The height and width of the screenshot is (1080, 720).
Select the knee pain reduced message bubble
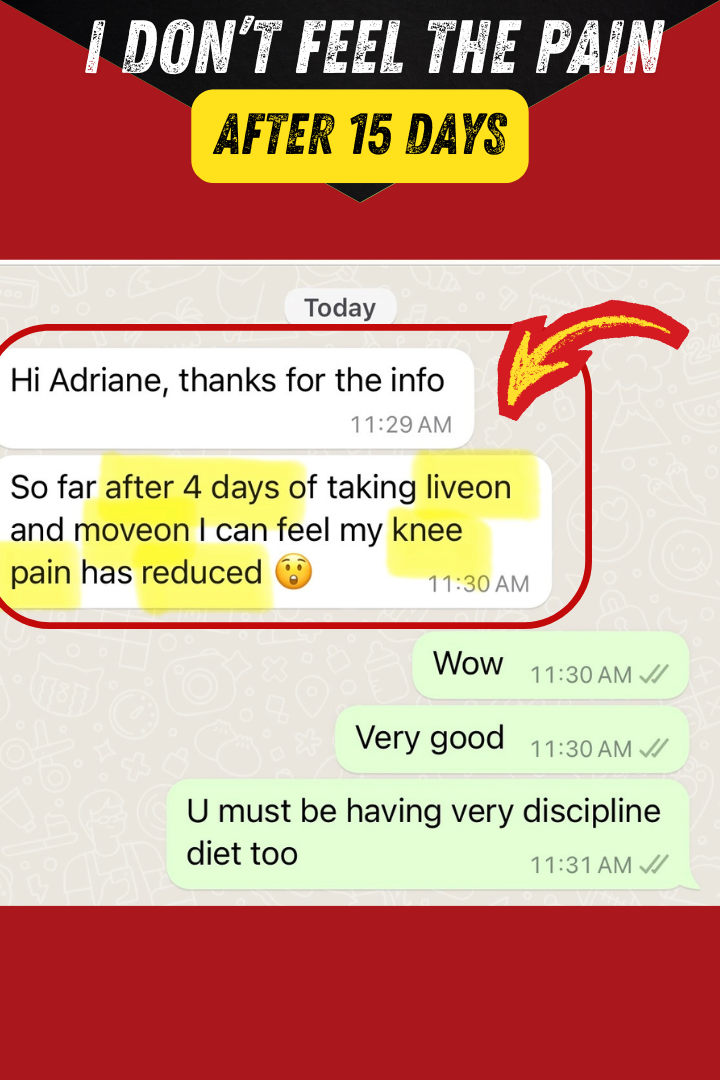(x=274, y=531)
